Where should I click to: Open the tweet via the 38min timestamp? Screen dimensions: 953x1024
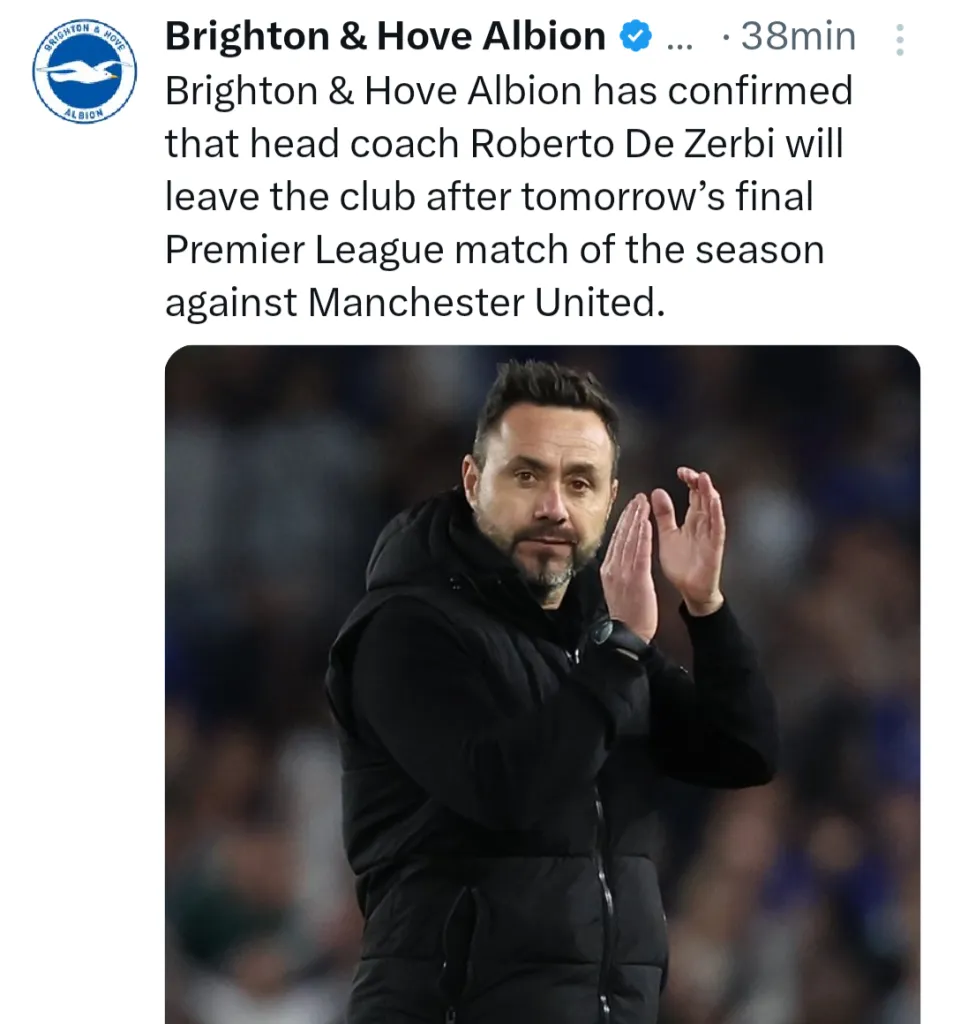point(797,38)
